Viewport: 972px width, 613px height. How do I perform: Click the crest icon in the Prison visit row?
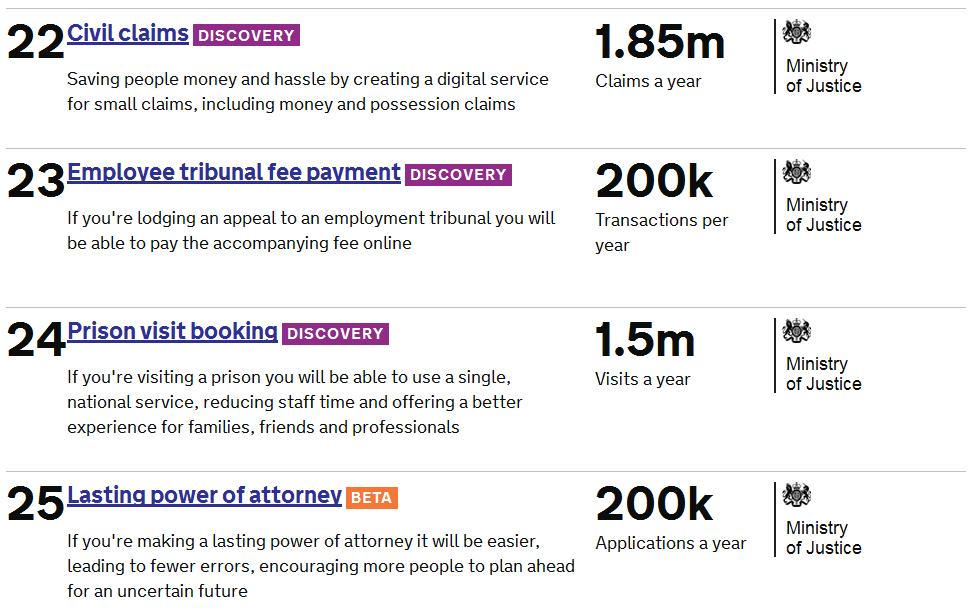click(797, 330)
